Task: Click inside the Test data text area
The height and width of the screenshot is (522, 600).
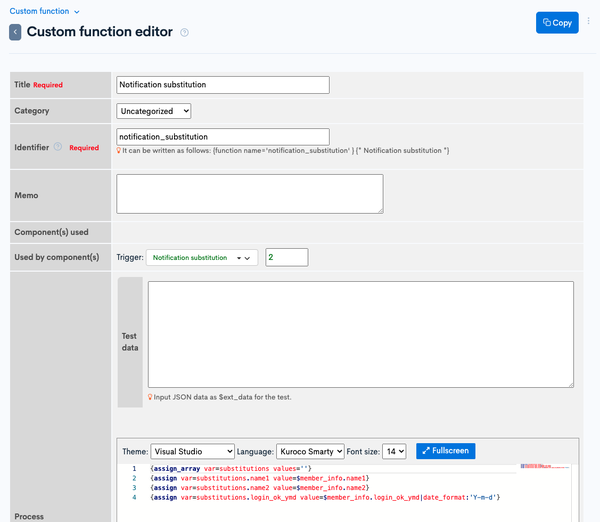Action: [361, 334]
